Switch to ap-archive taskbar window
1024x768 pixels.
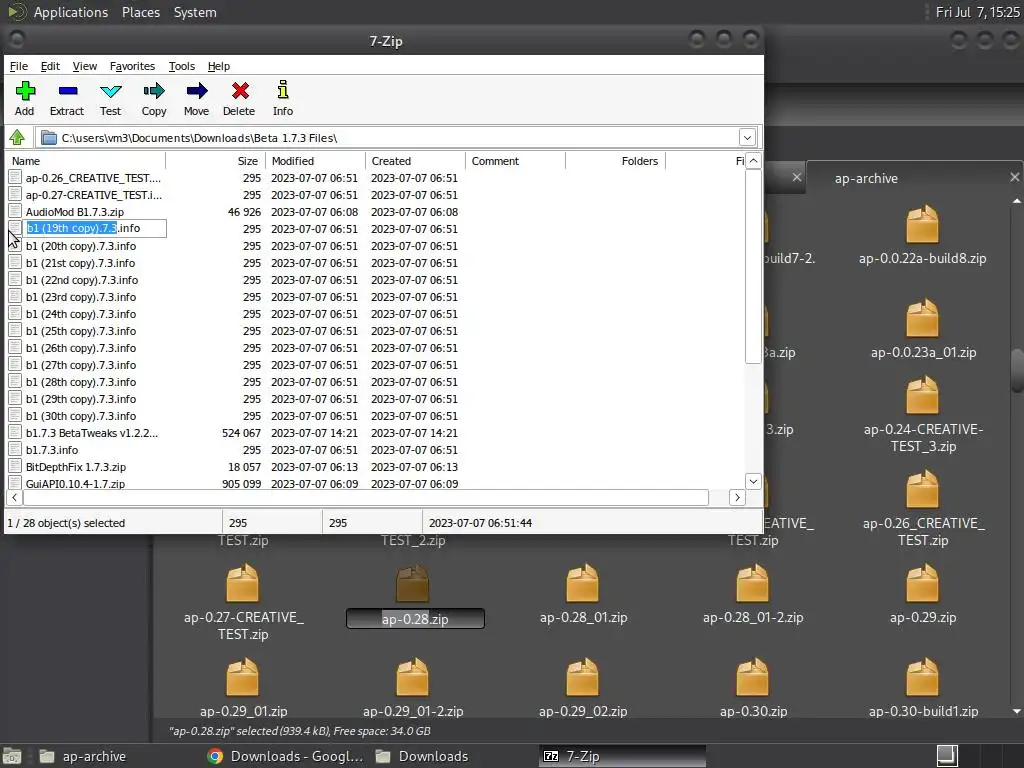point(82,756)
